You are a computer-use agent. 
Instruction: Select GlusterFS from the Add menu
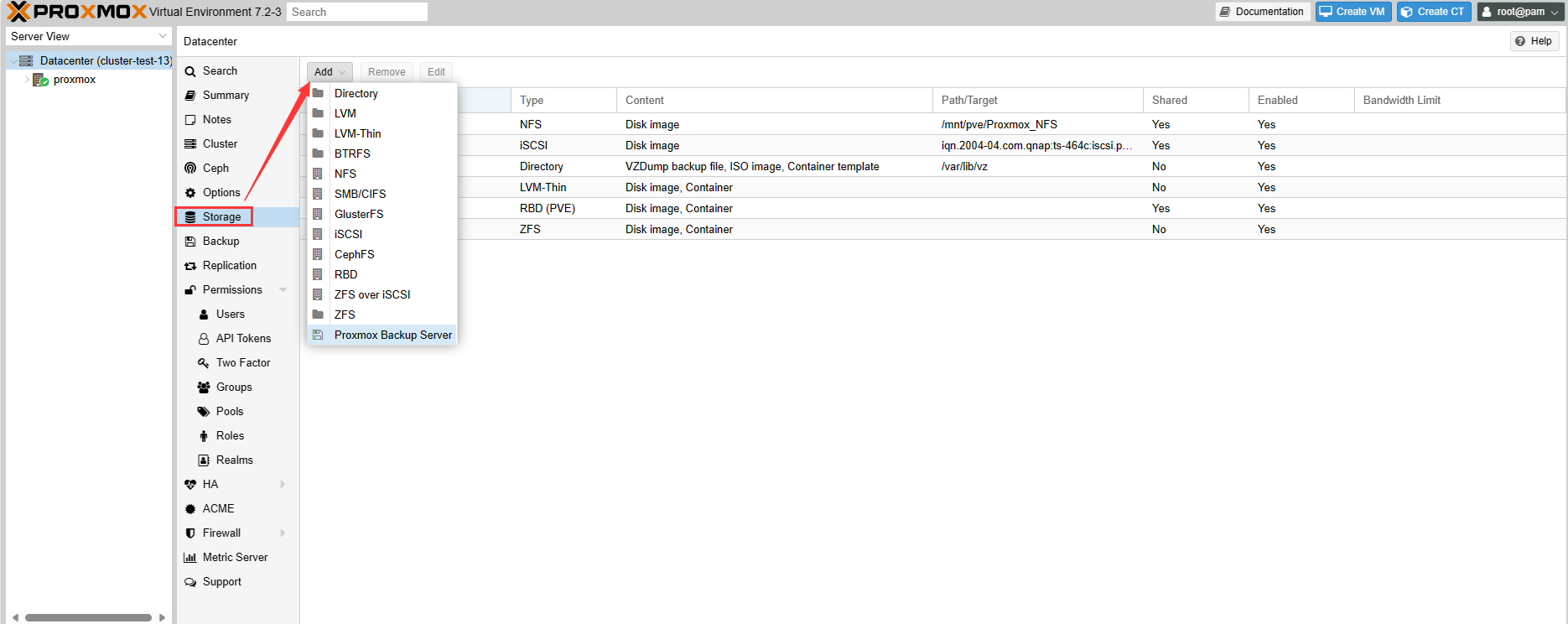(x=382, y=214)
